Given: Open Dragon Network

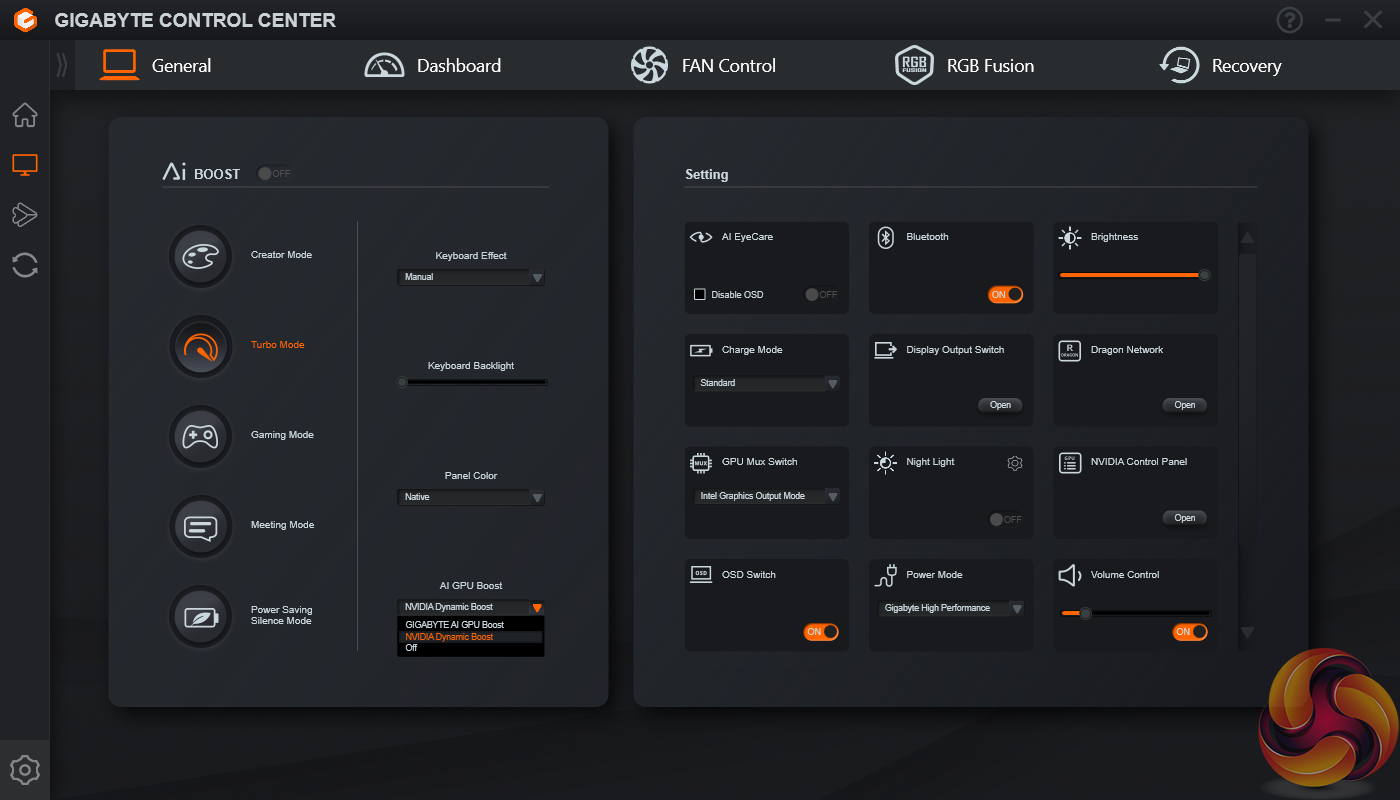Looking at the screenshot, I should click(x=1185, y=405).
